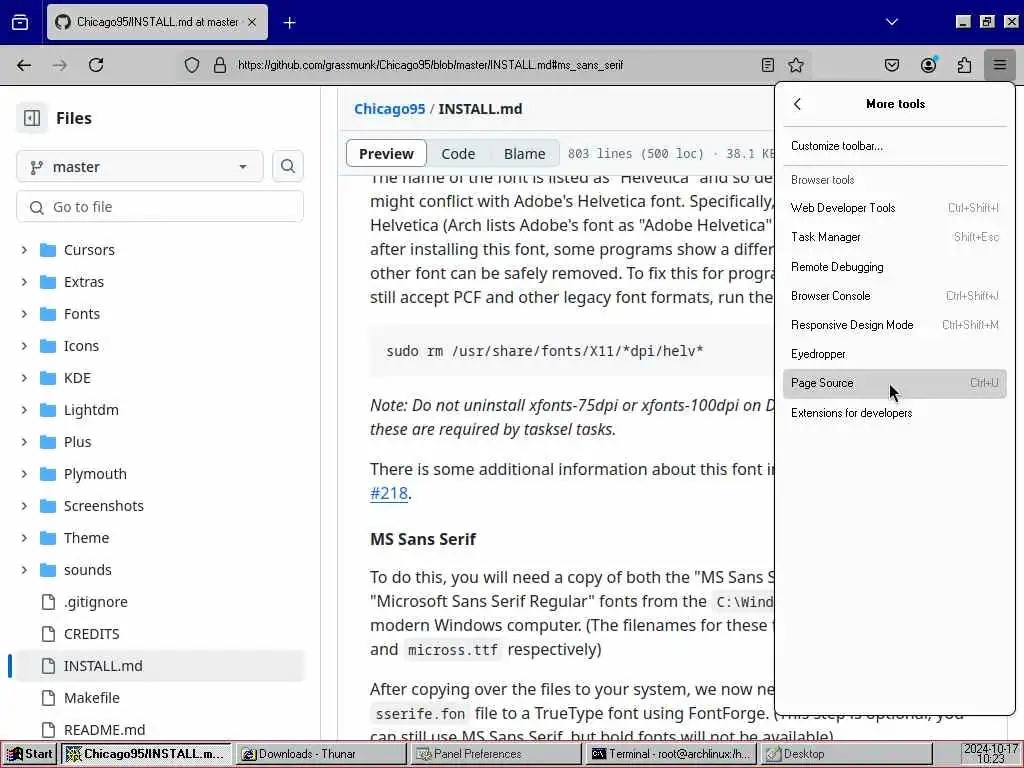Expand the Extras folder
Image resolution: width=1024 pixels, height=768 pixels.
click(x=24, y=282)
